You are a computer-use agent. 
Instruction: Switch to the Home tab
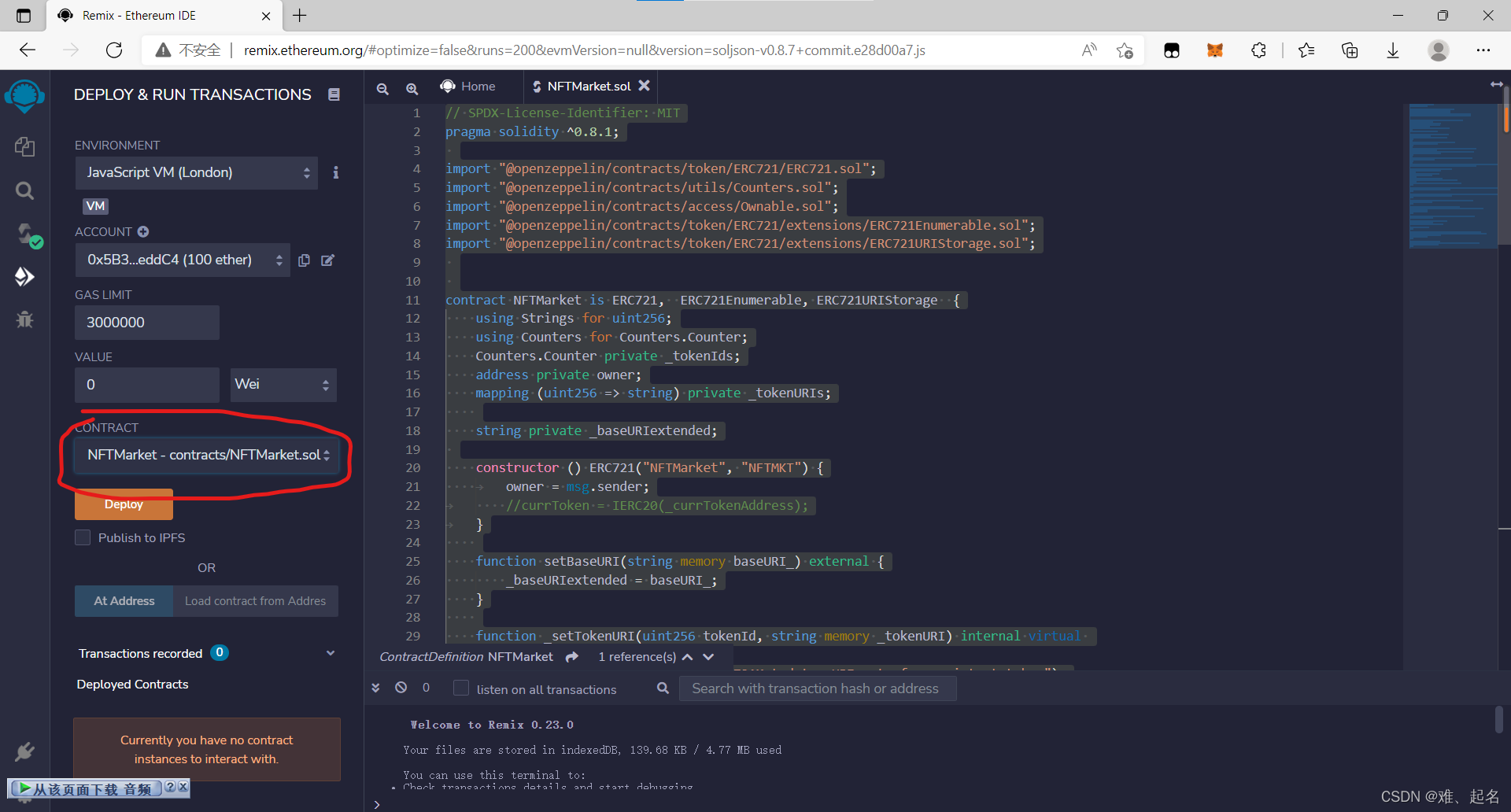[x=469, y=87]
